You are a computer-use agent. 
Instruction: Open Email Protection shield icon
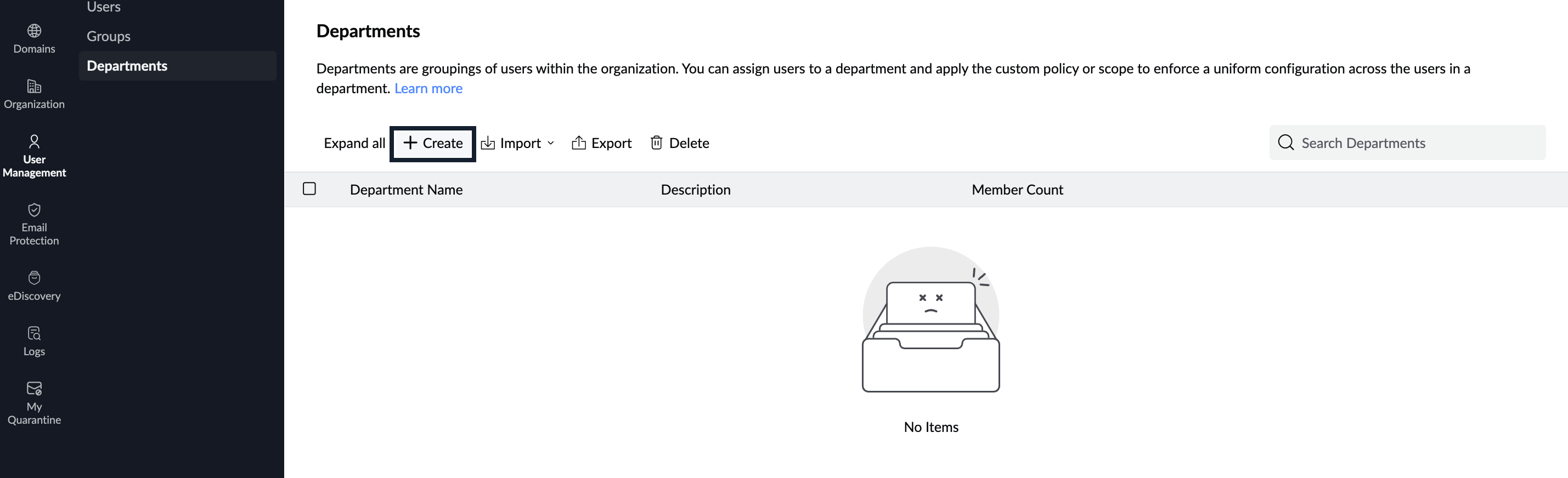[34, 210]
